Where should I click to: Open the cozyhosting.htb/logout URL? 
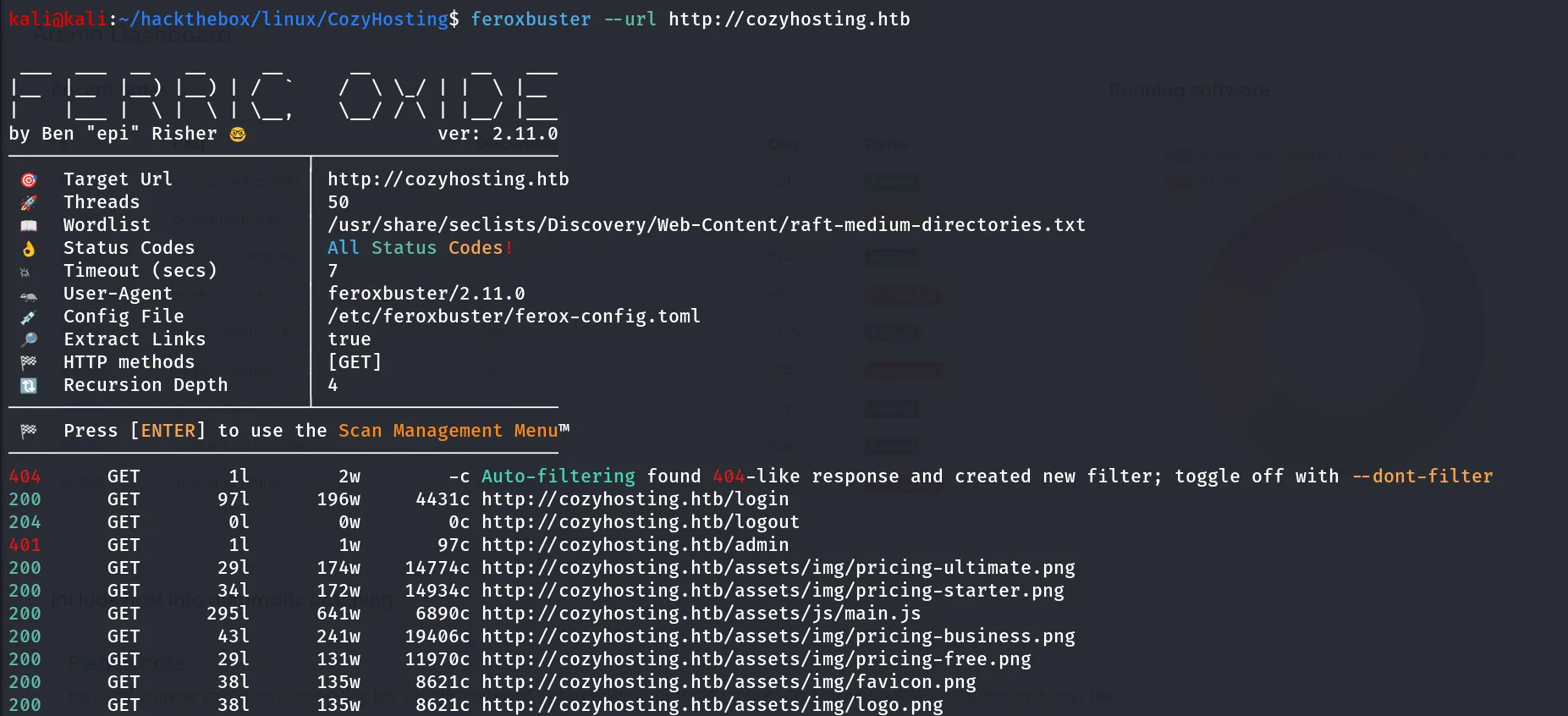coord(641,522)
